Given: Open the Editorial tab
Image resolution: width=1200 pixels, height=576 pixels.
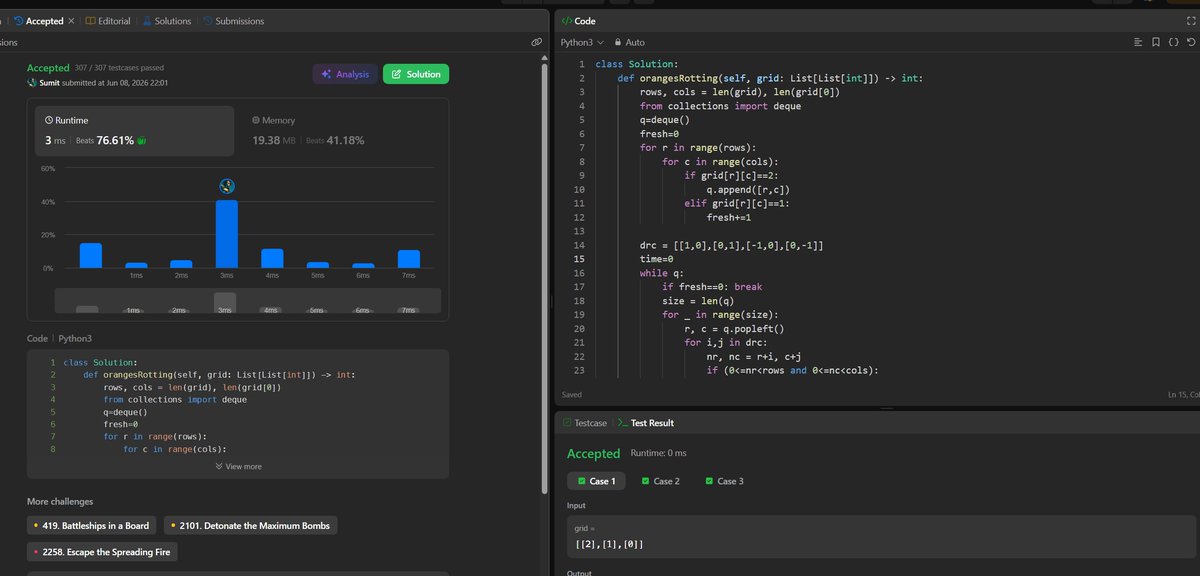Looking at the screenshot, I should pyautogui.click(x=108, y=21).
